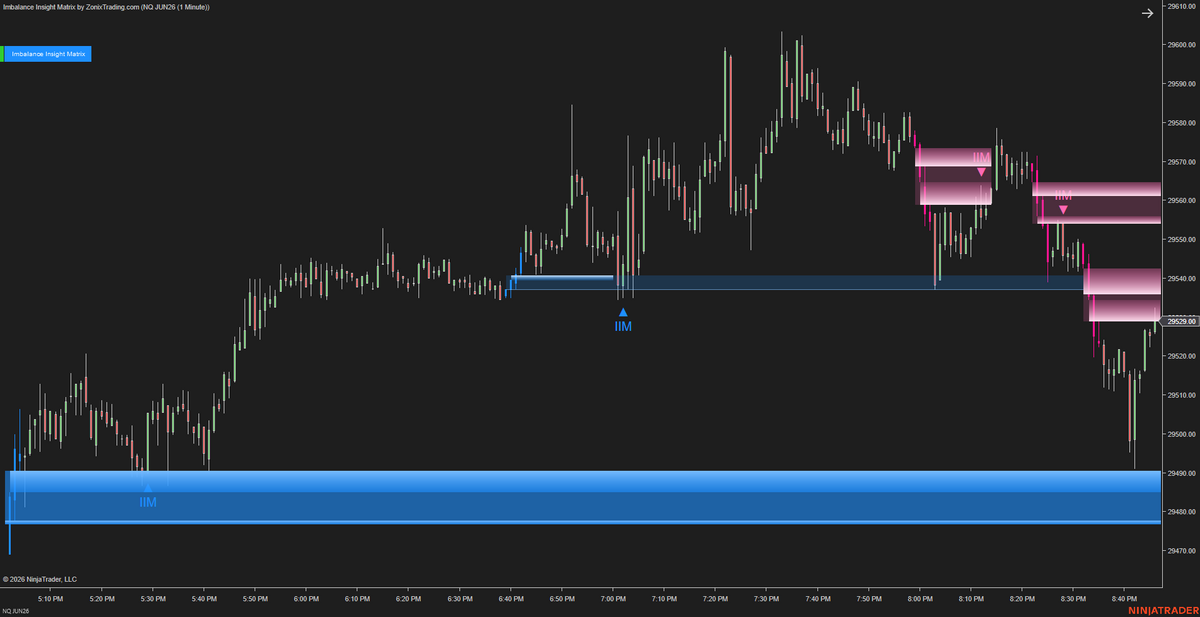Click the current price marker 29529.00
Screen dimensions: 1200x617
pyautogui.click(x=1179, y=321)
